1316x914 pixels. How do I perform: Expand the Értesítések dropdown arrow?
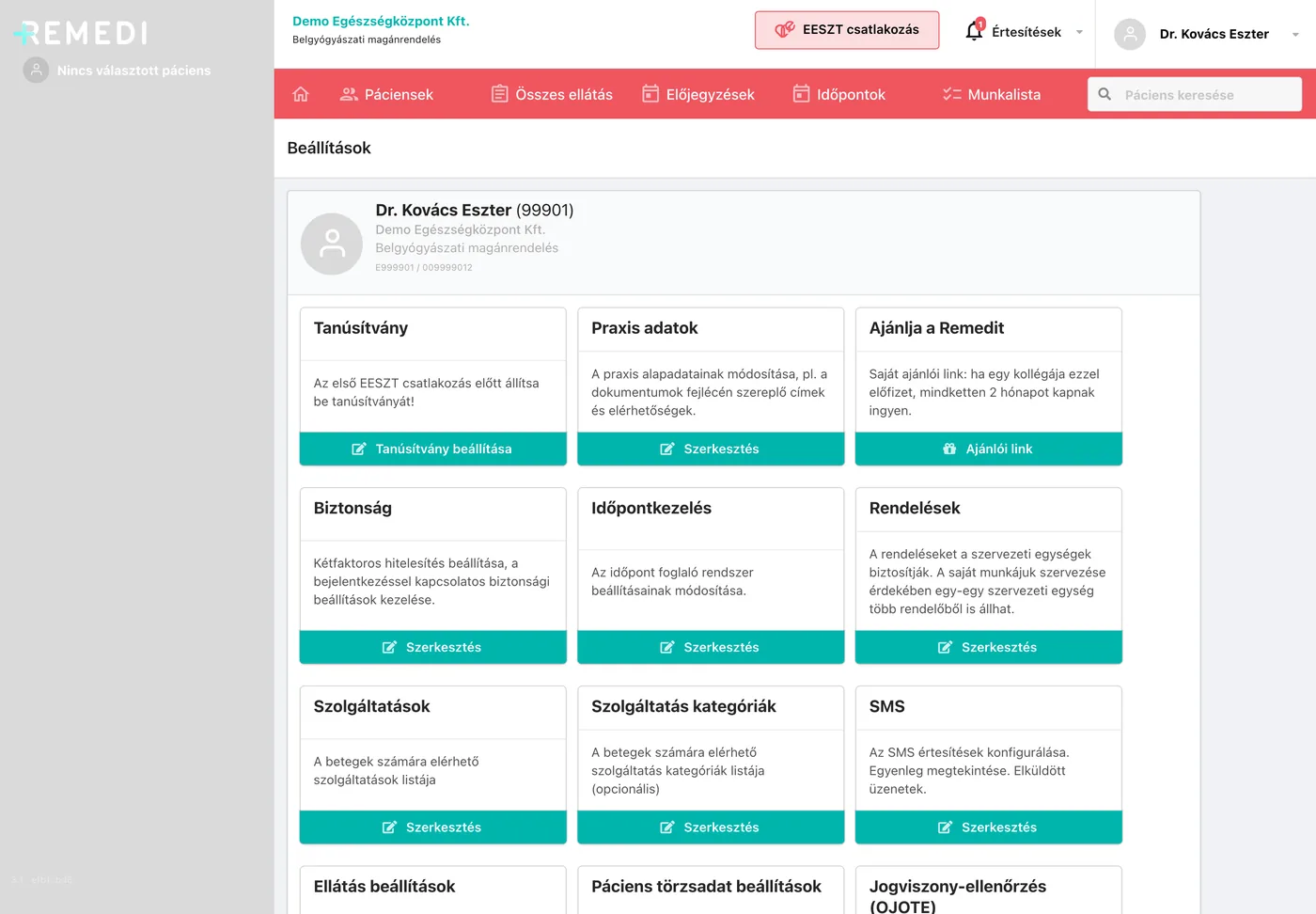1079,32
